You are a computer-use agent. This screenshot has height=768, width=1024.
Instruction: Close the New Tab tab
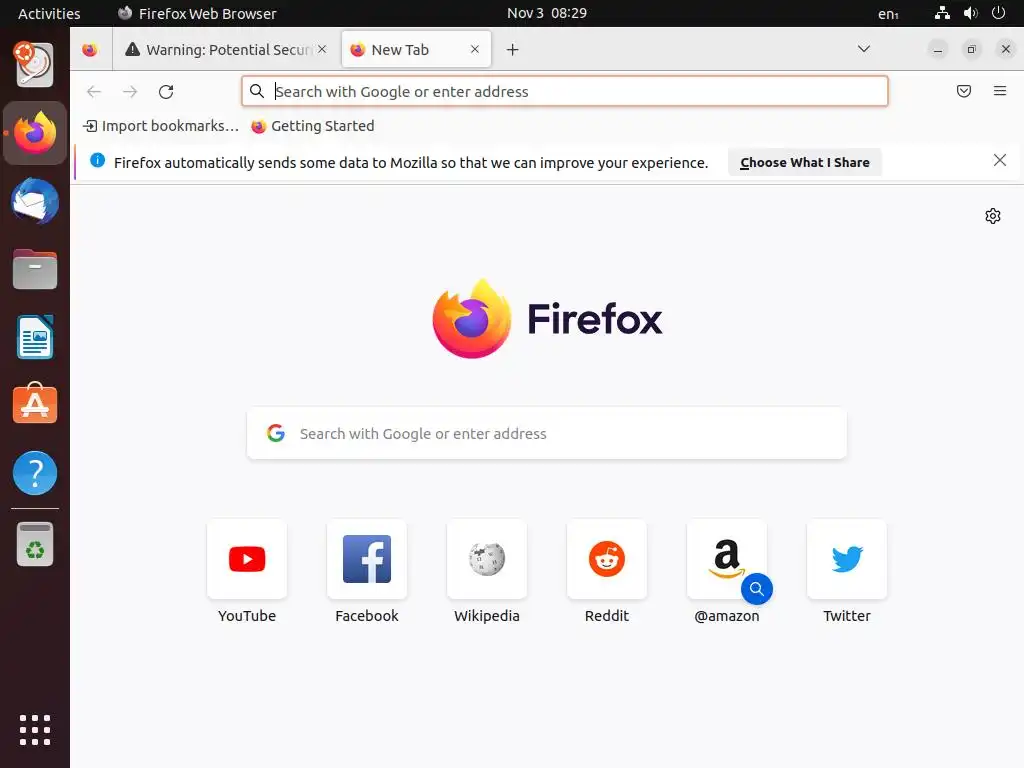pyautogui.click(x=475, y=49)
